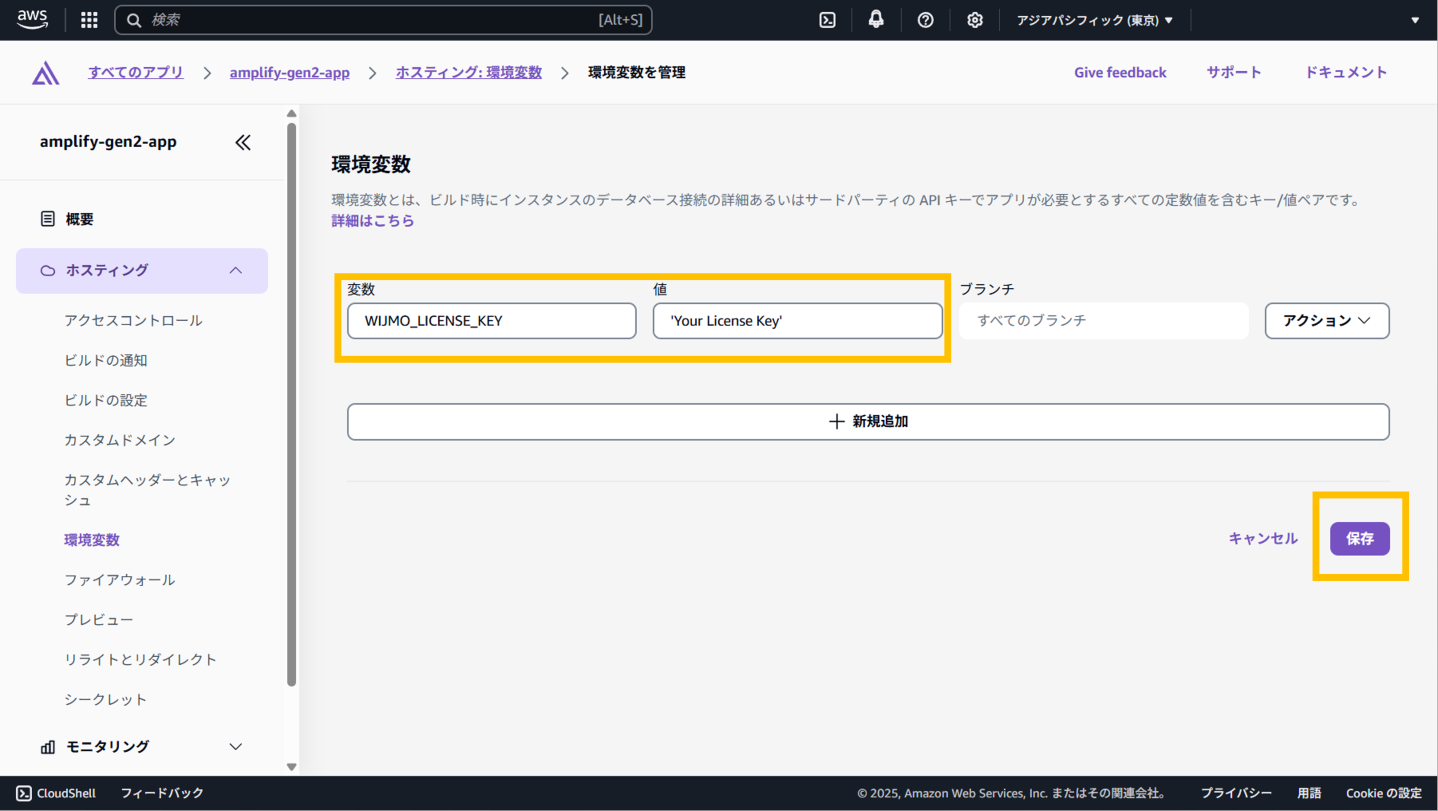Open the CloudShell icon in top bar
Viewport: 1438px width, 811px height.
click(827, 20)
